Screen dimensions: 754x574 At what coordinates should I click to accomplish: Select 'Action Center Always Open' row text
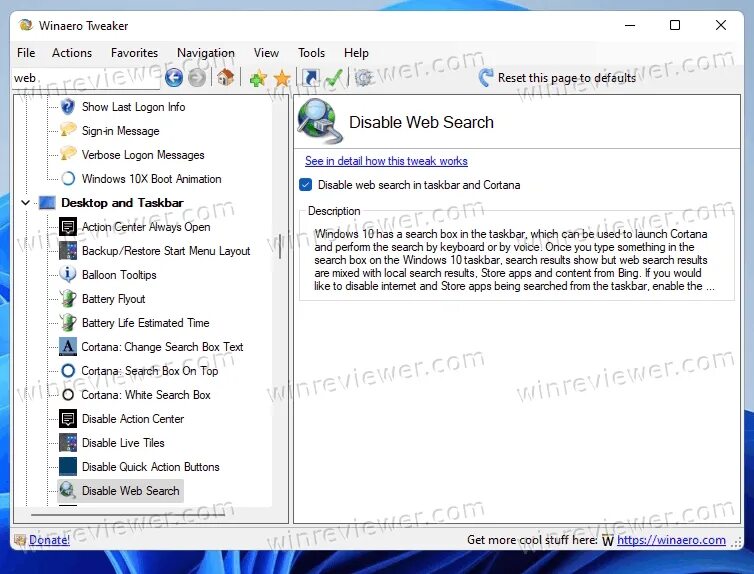point(146,227)
